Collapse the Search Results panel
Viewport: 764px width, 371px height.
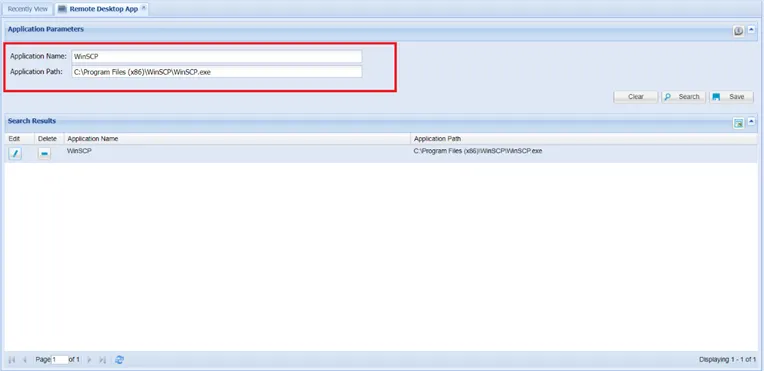751,121
